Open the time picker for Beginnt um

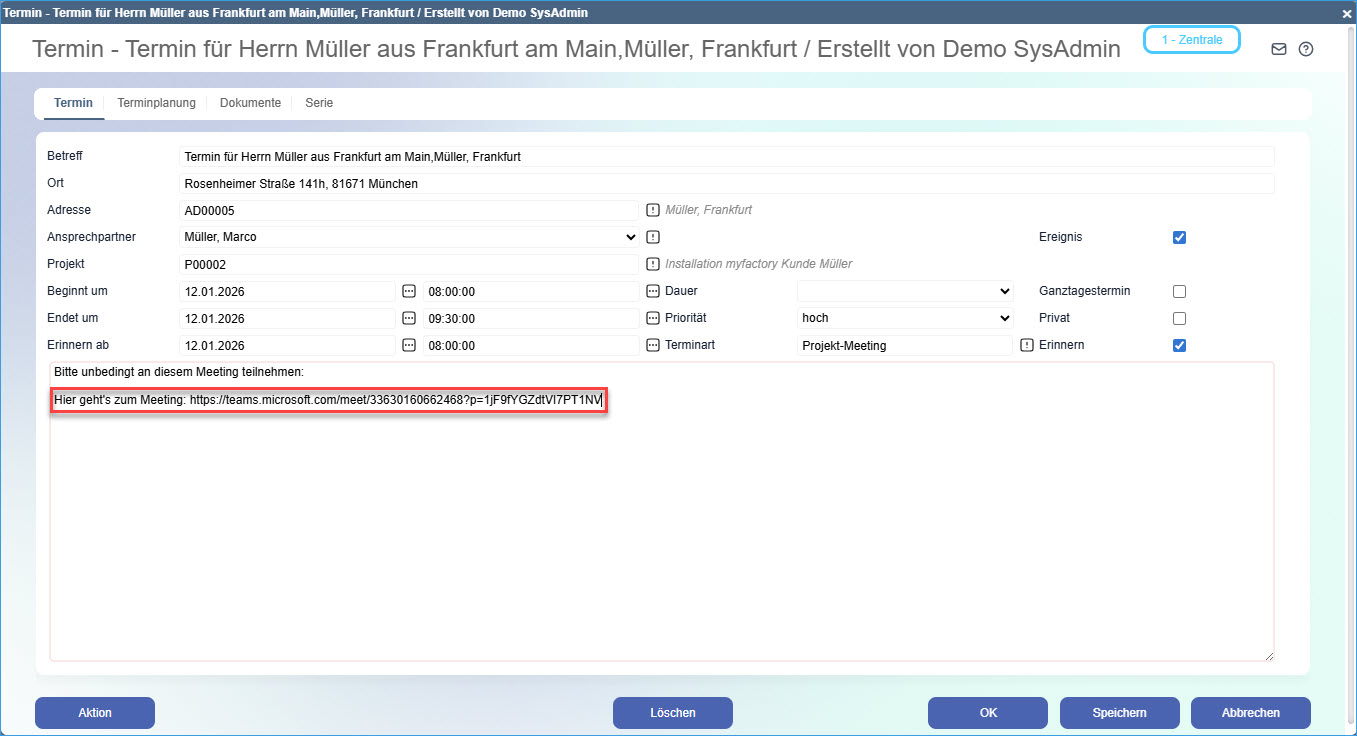click(x=652, y=291)
